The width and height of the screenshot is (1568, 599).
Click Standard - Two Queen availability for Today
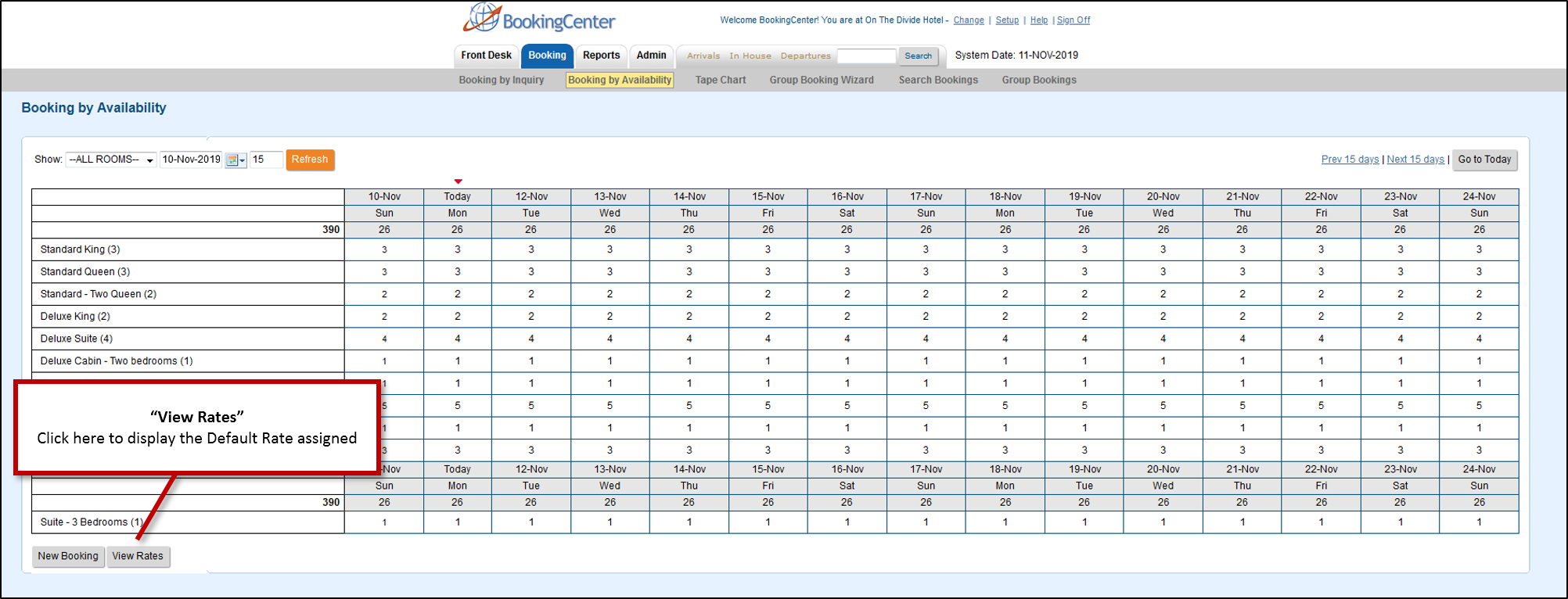coord(458,294)
